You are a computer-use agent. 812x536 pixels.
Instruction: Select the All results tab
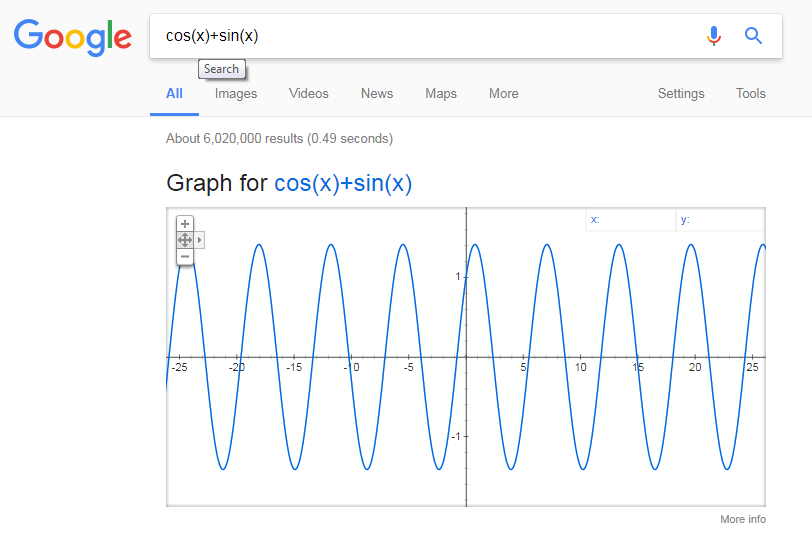[x=174, y=94]
